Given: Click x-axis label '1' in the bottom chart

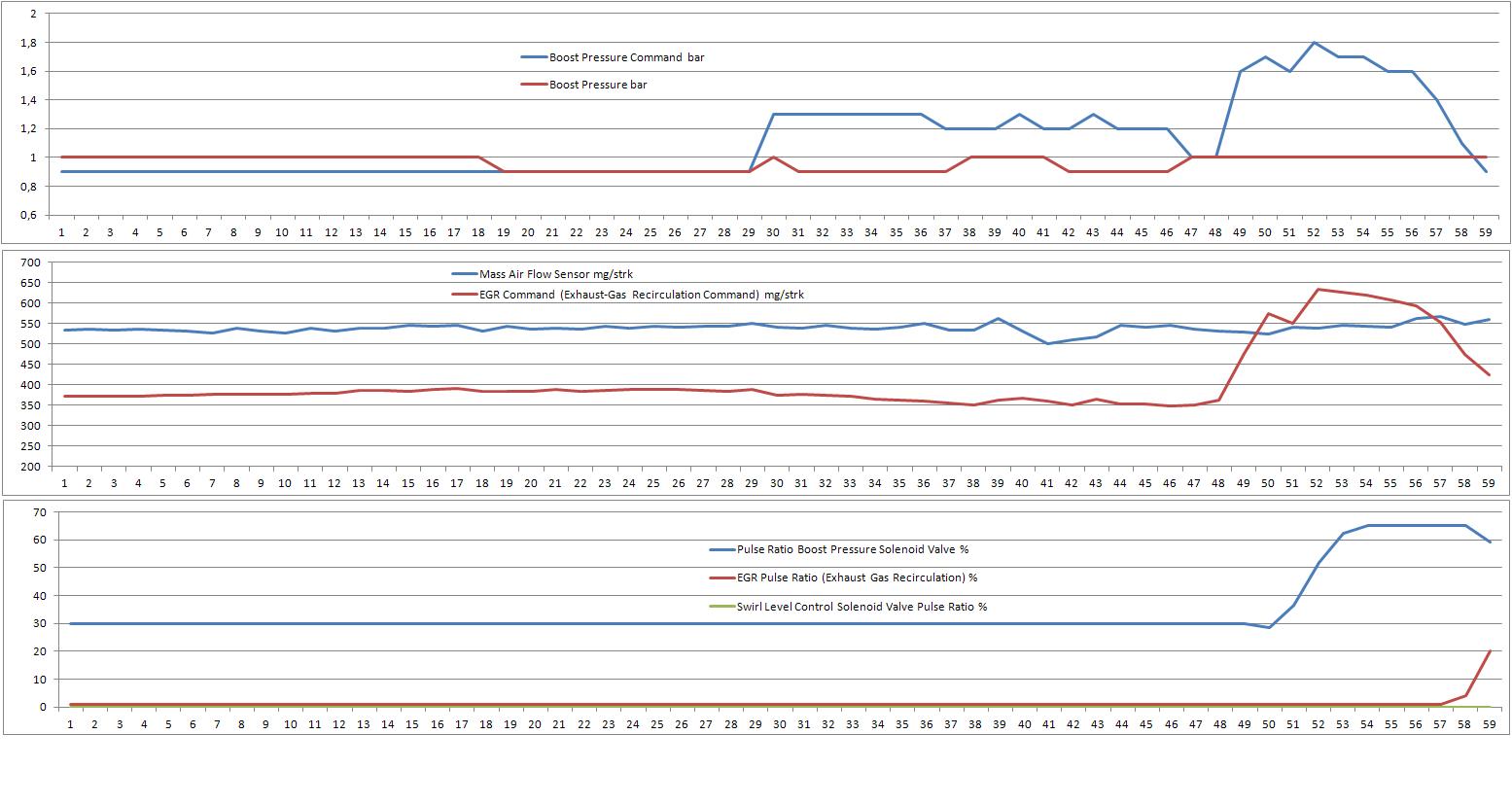Looking at the screenshot, I should 69,724.
